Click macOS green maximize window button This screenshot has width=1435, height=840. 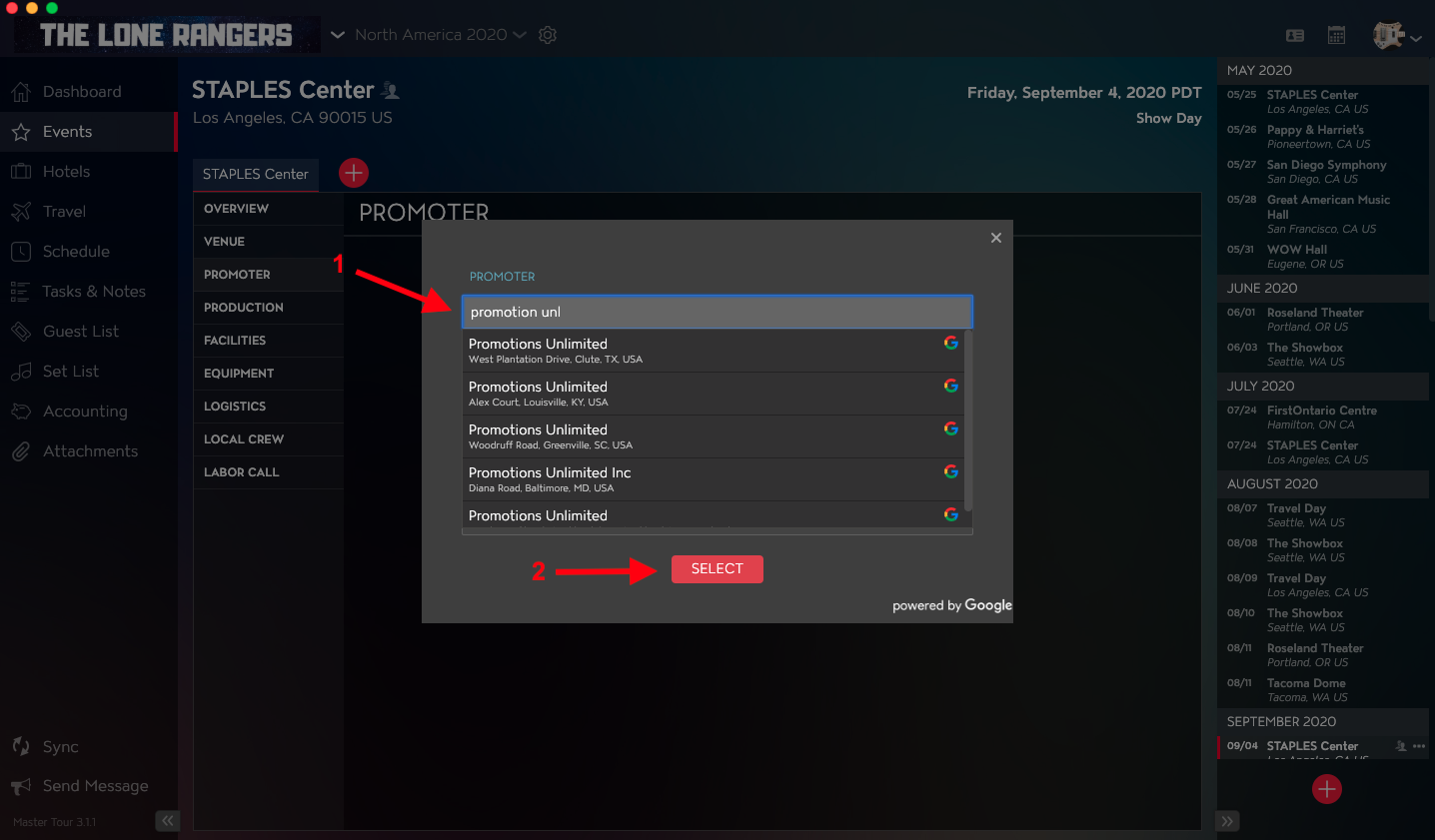(52, 7)
